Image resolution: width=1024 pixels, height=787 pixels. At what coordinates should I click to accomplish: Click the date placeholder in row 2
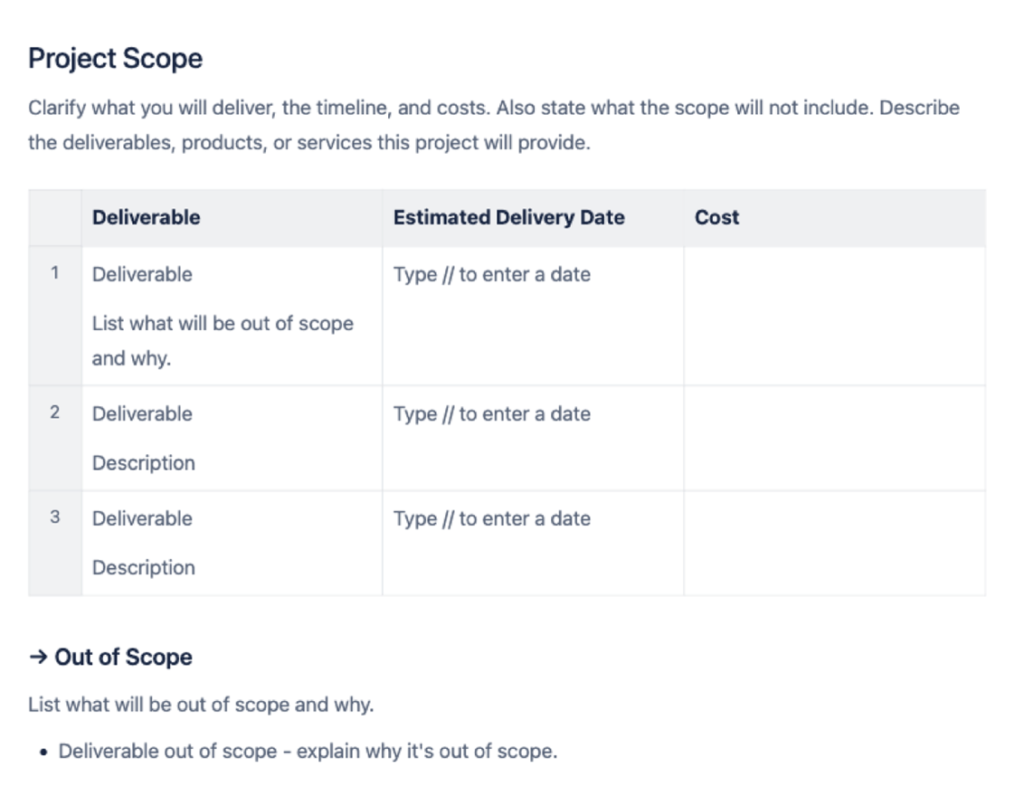[491, 414]
